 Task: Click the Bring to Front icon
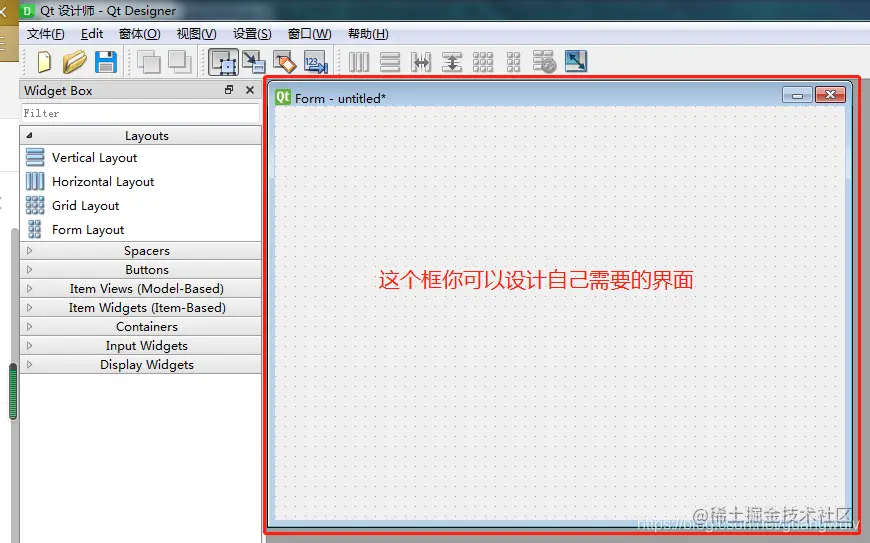180,62
